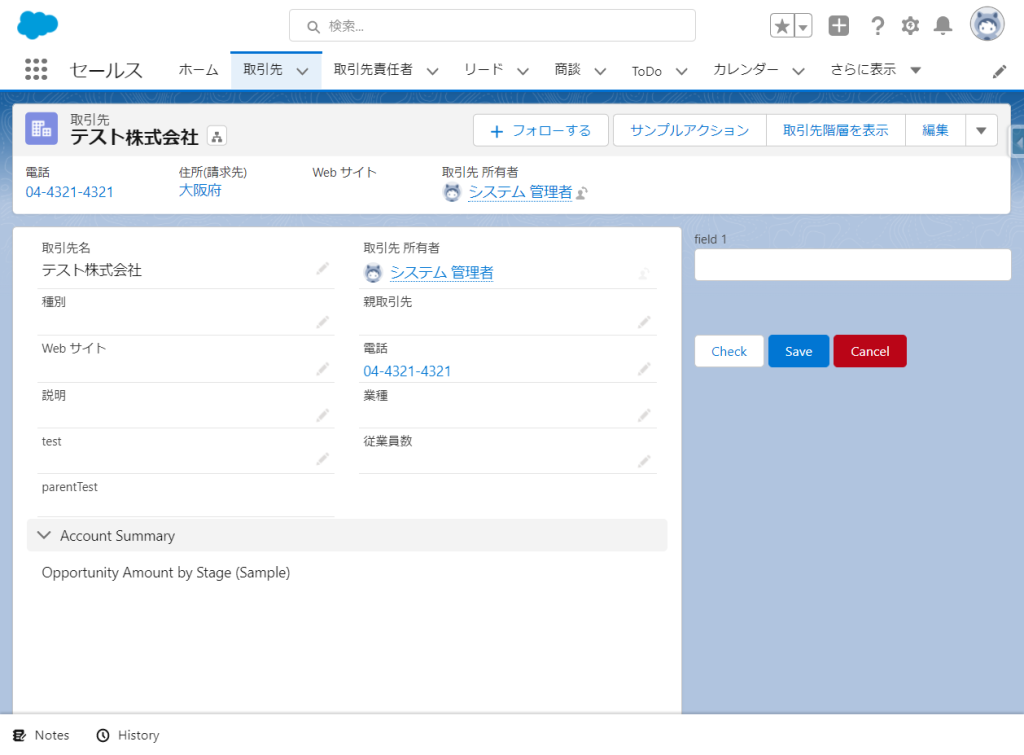Expand the 取引先 tab dropdown chevron

302,71
